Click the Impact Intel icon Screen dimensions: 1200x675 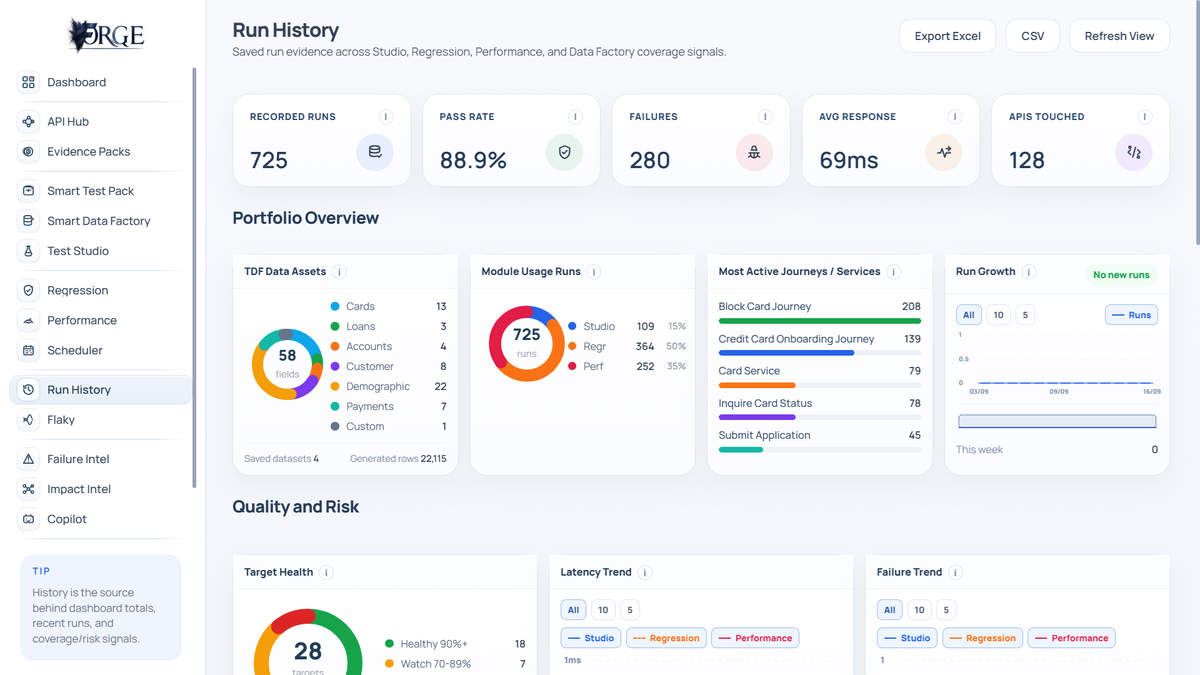pos(28,489)
